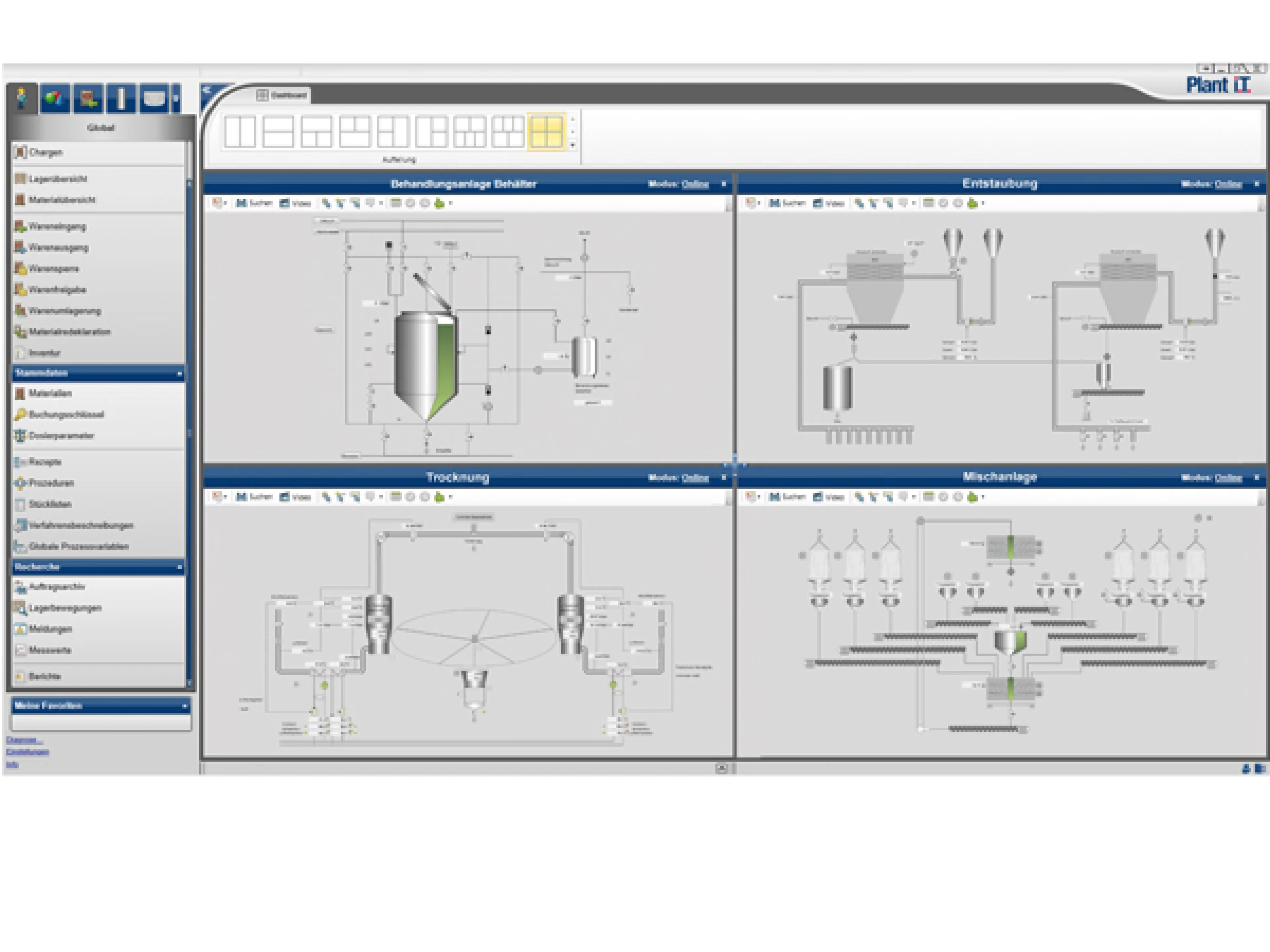Click the Meine Favoriten input field
Screen dimensions: 1270x952
(101, 723)
